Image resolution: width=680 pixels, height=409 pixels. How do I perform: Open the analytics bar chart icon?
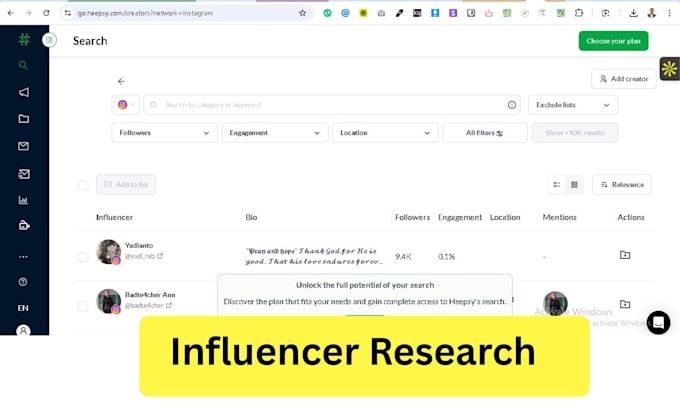(23, 200)
